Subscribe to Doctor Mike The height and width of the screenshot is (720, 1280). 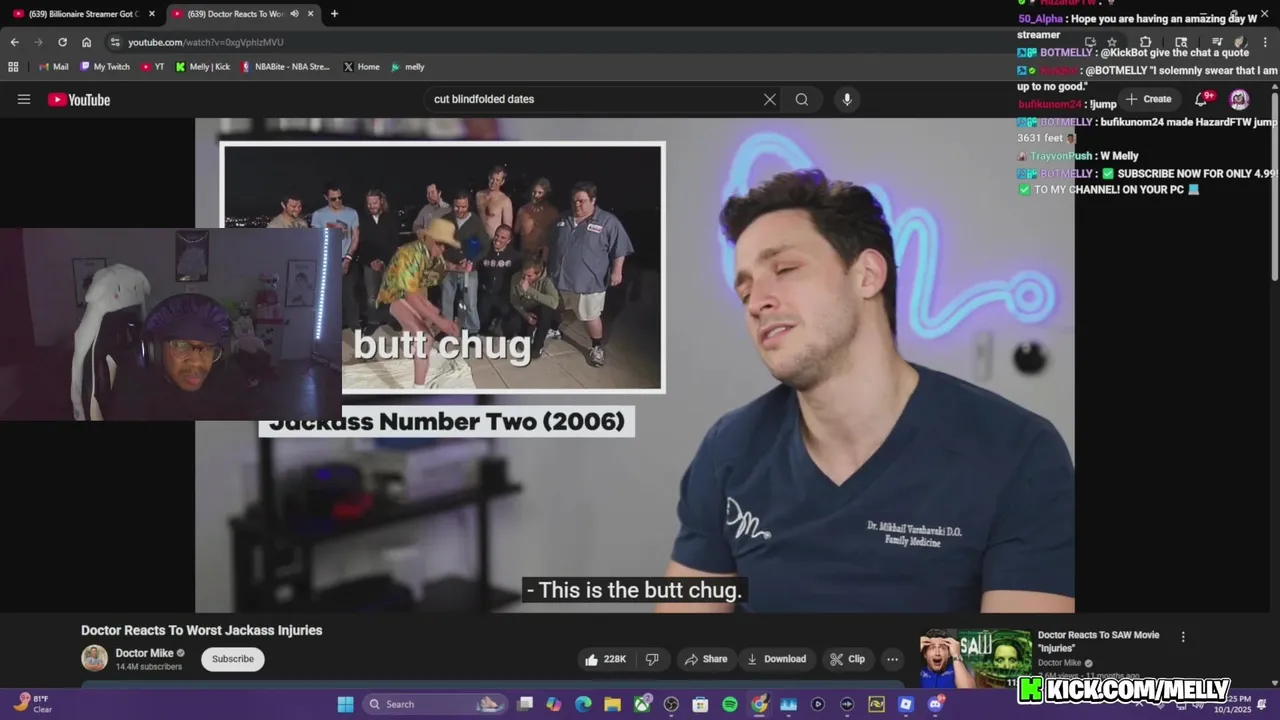point(232,659)
